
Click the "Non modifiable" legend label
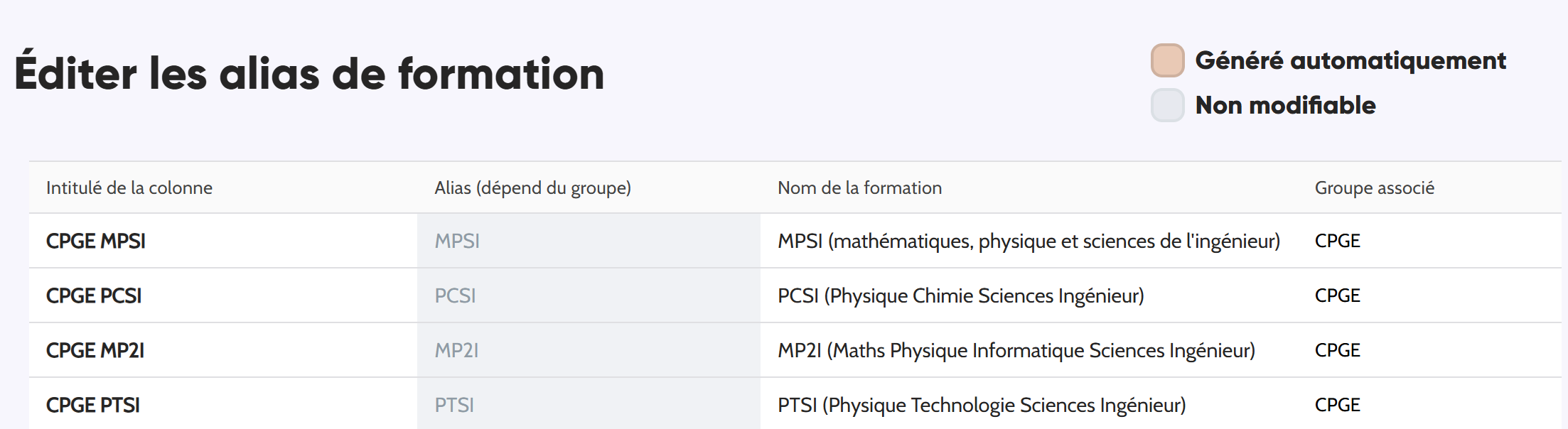click(x=1284, y=106)
